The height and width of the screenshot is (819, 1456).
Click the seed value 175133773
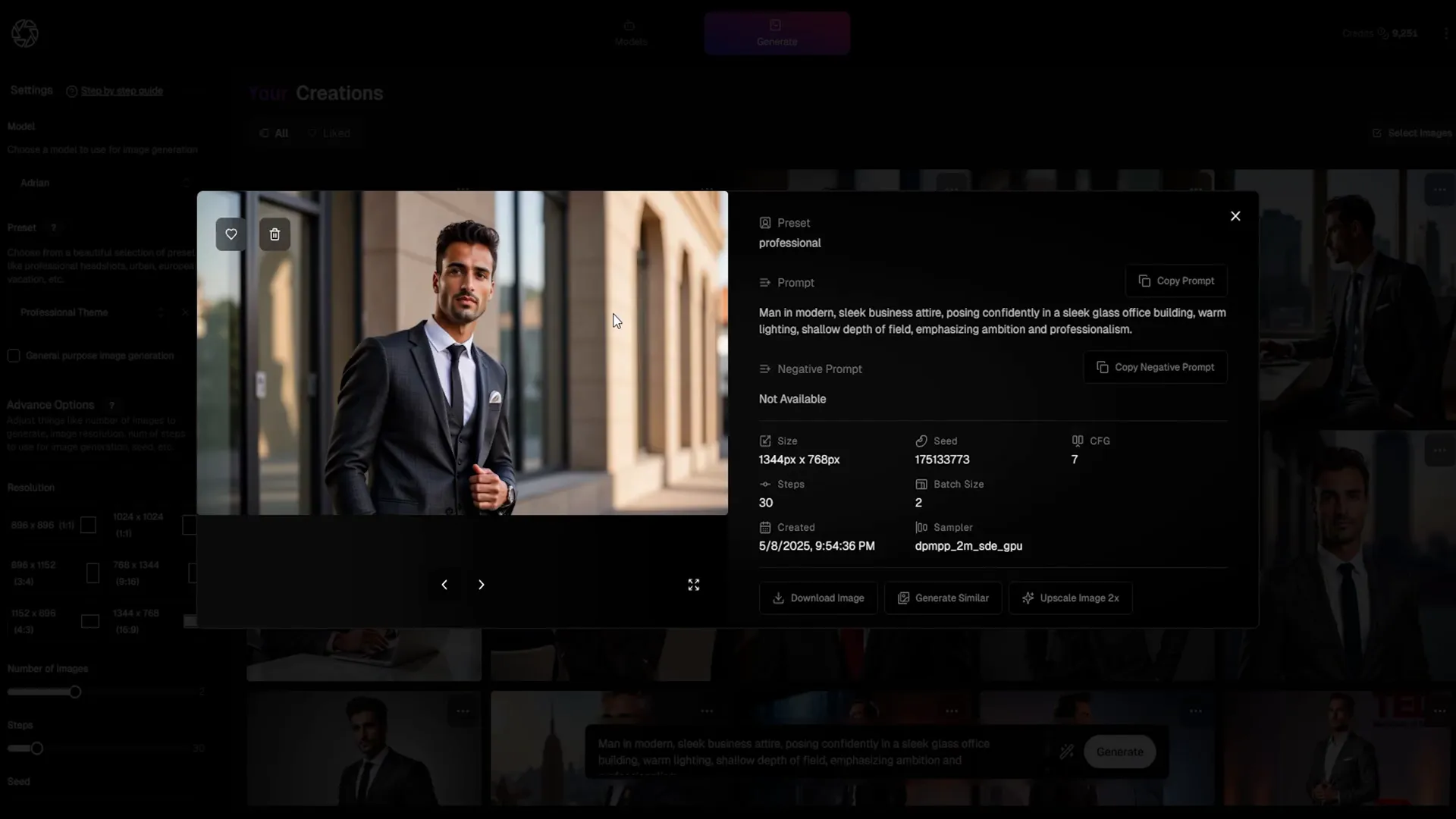coord(942,460)
